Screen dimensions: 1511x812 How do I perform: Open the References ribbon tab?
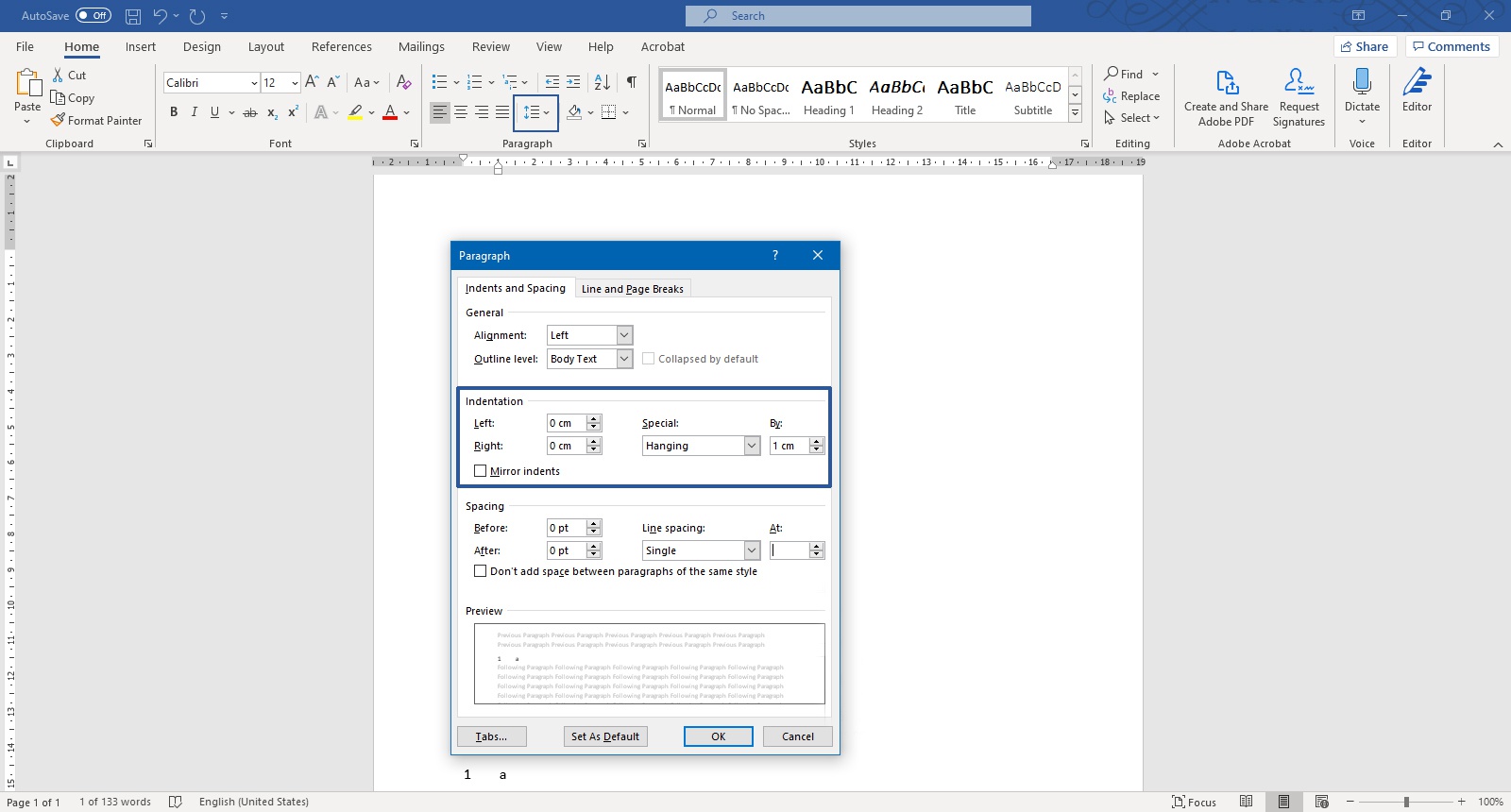(341, 47)
